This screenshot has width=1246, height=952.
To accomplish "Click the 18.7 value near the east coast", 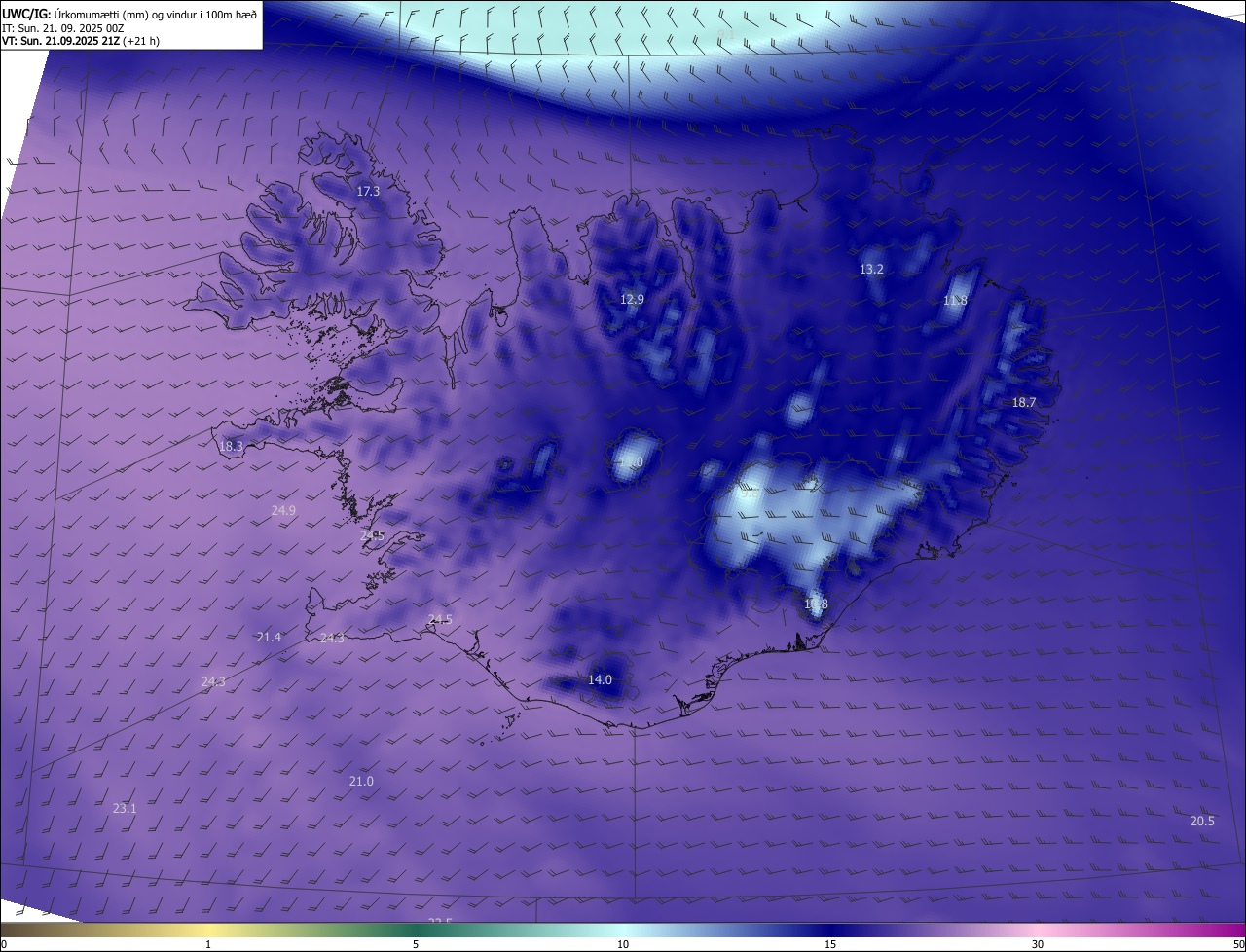I will tap(1024, 402).
